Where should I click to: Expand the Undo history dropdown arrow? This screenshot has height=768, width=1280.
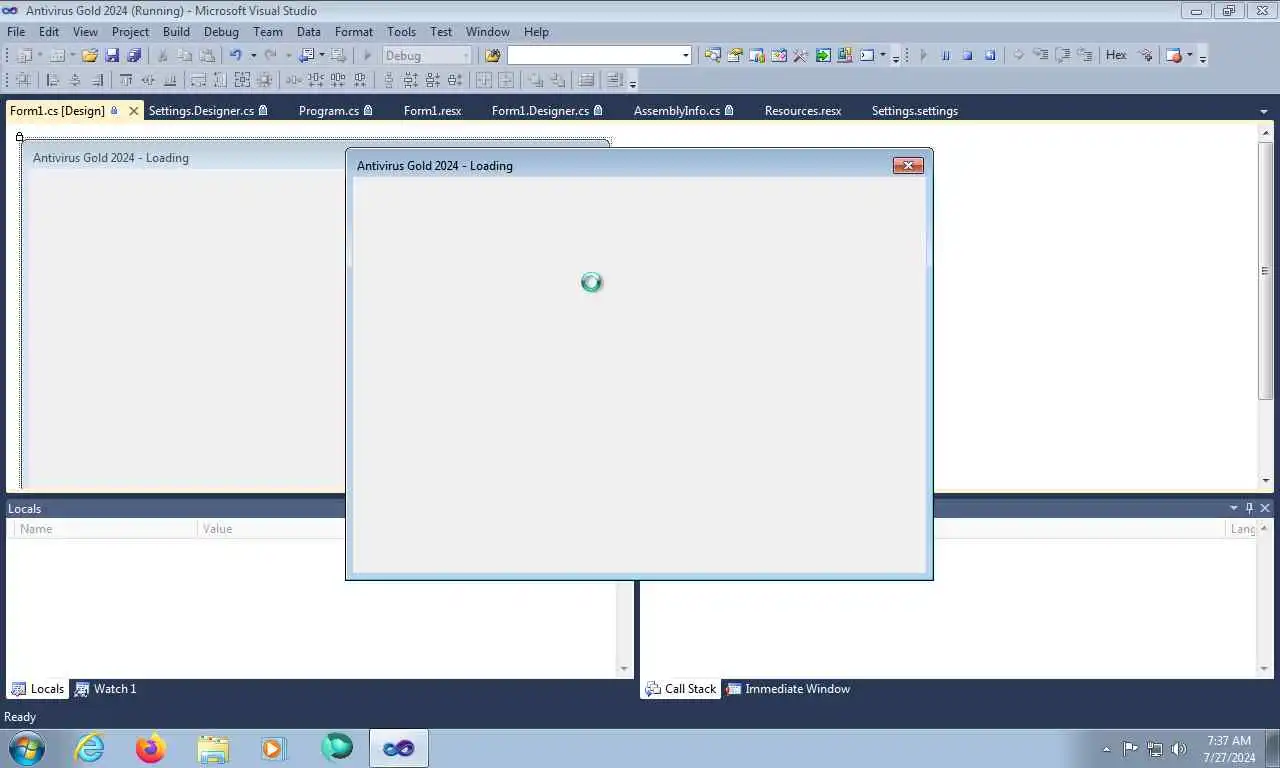click(x=253, y=55)
